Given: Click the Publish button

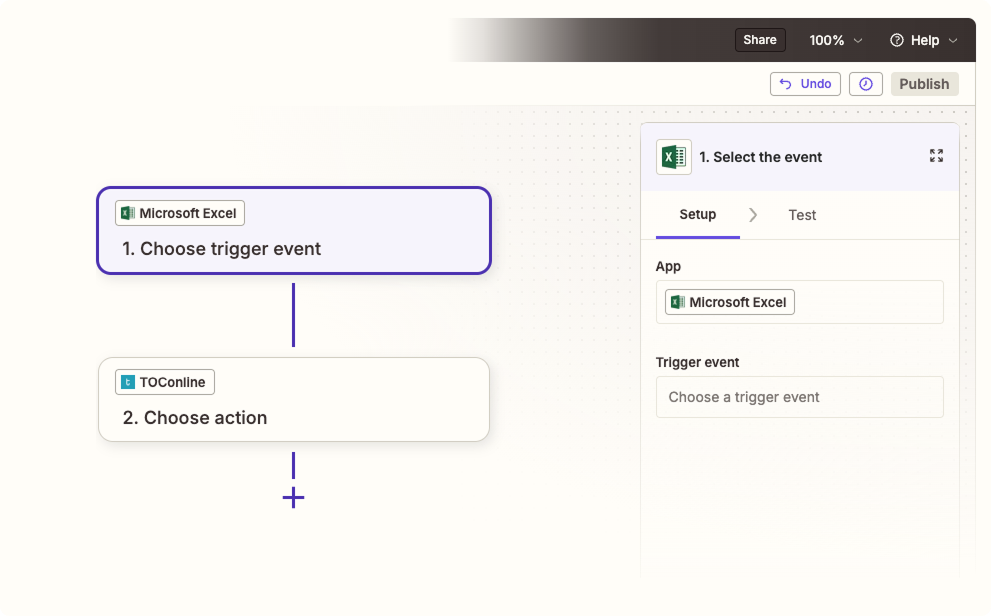Looking at the screenshot, I should coord(925,84).
